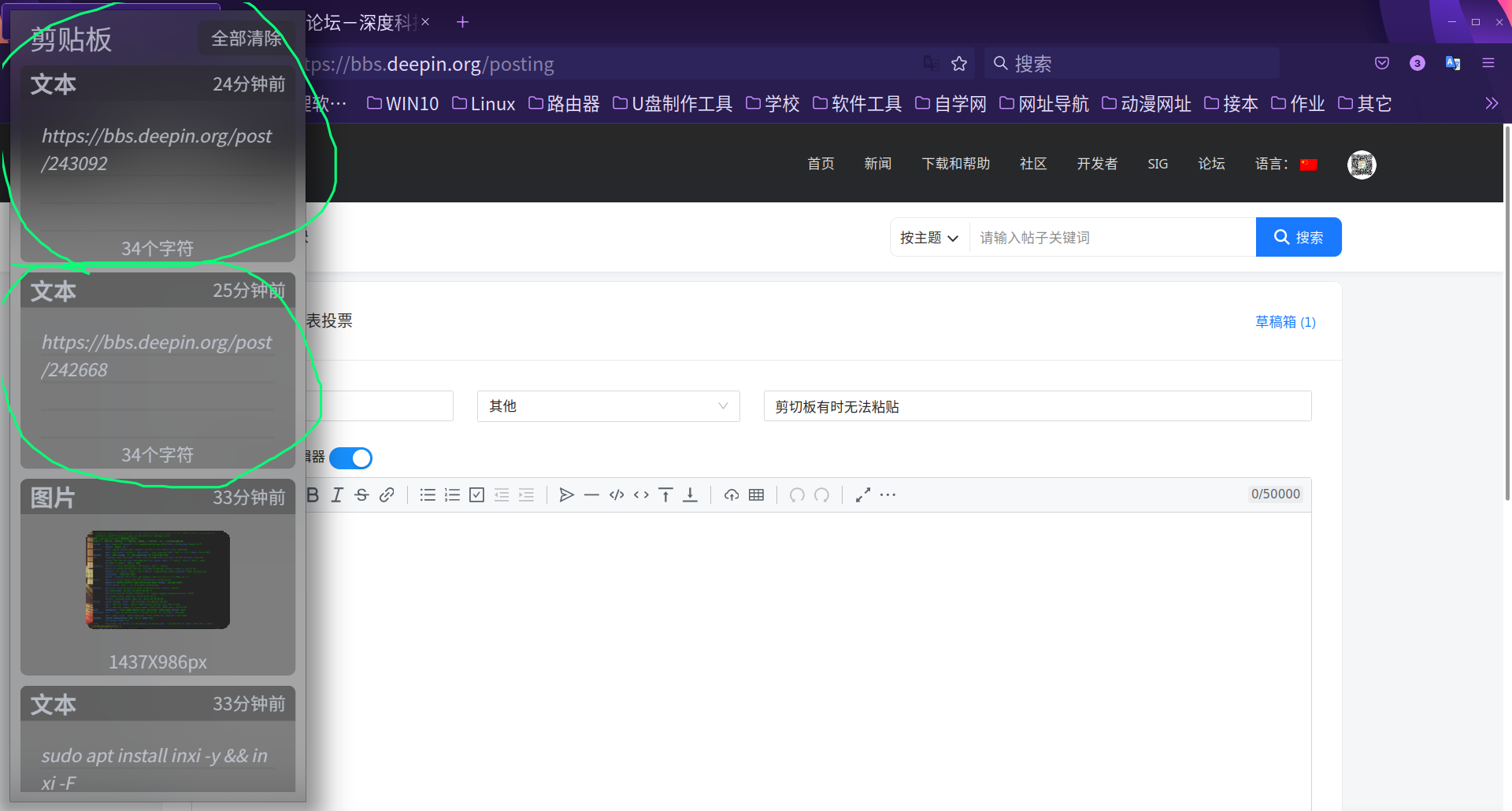Apply strikethrough formatting
Screen dimensions: 1512x811
point(361,494)
